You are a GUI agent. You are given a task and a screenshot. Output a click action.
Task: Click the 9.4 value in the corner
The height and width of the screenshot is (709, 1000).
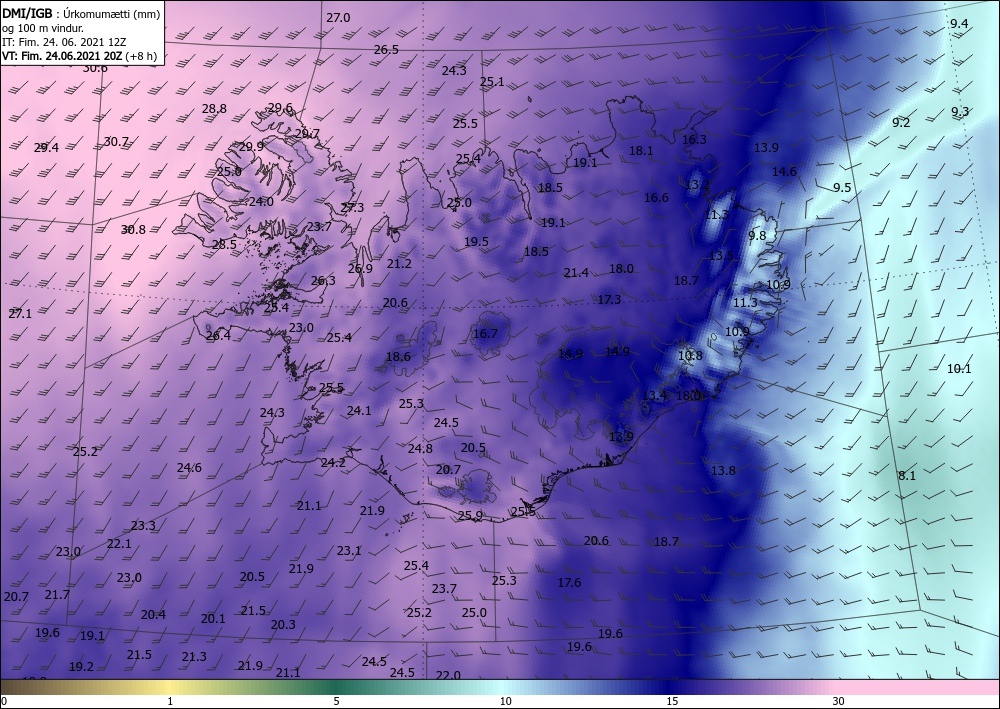(x=959, y=24)
